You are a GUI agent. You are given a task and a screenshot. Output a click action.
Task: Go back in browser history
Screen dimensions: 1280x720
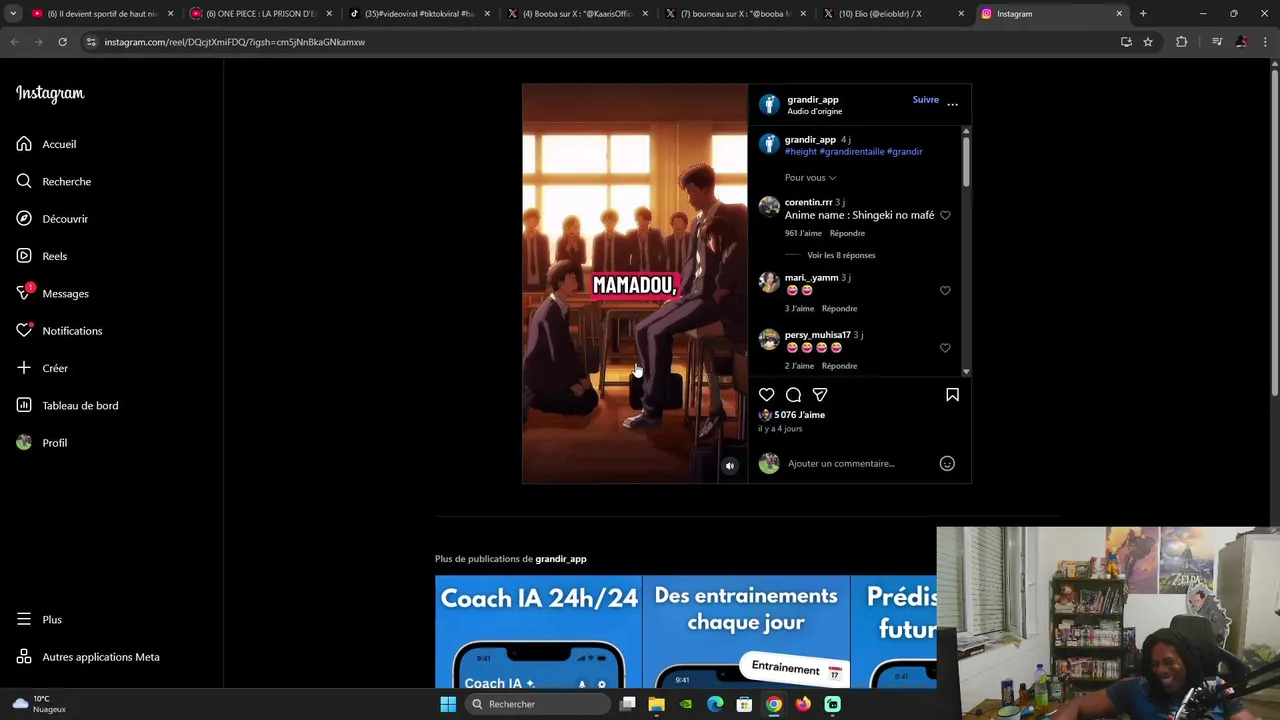(x=15, y=42)
